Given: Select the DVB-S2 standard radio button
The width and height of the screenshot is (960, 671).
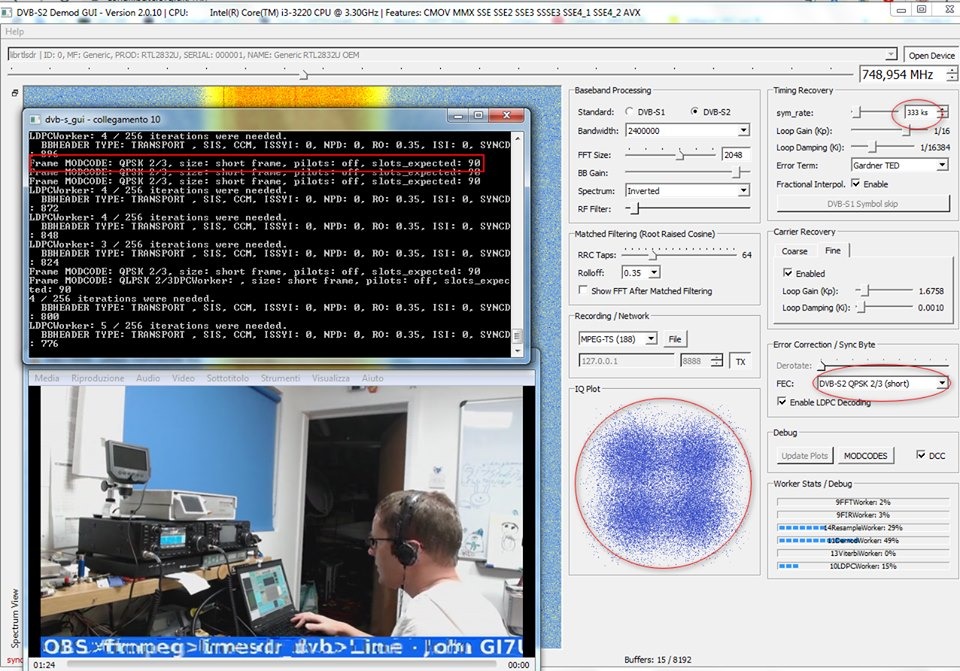Looking at the screenshot, I should (693, 111).
